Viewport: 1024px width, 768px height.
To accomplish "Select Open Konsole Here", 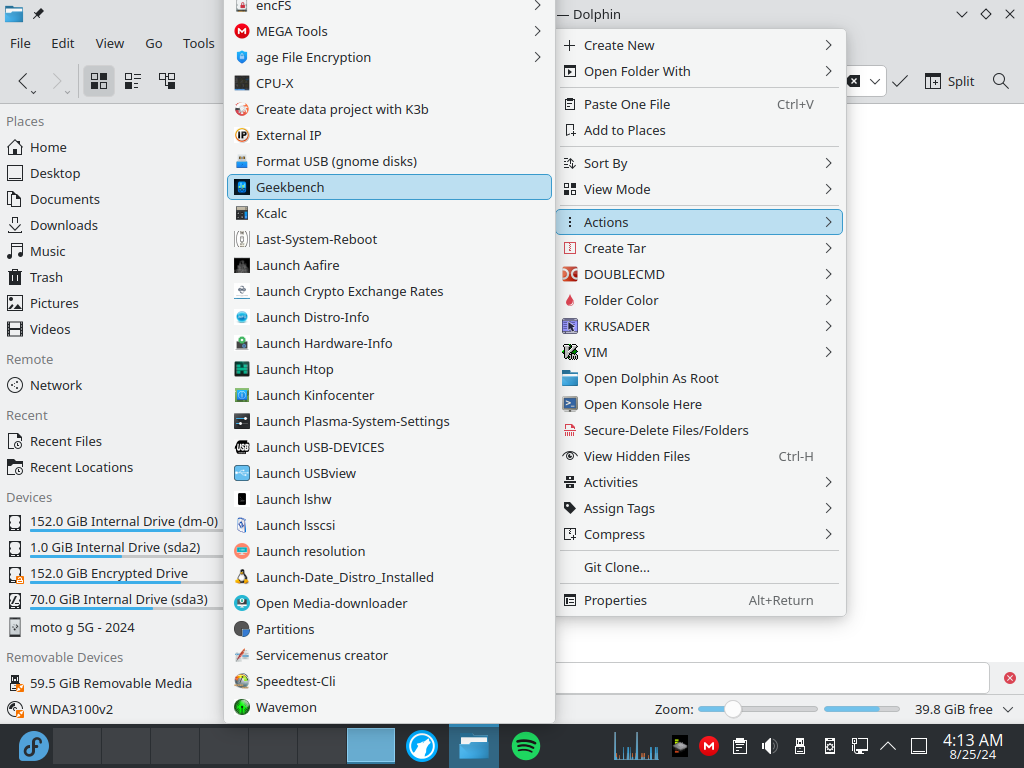I will (699, 404).
